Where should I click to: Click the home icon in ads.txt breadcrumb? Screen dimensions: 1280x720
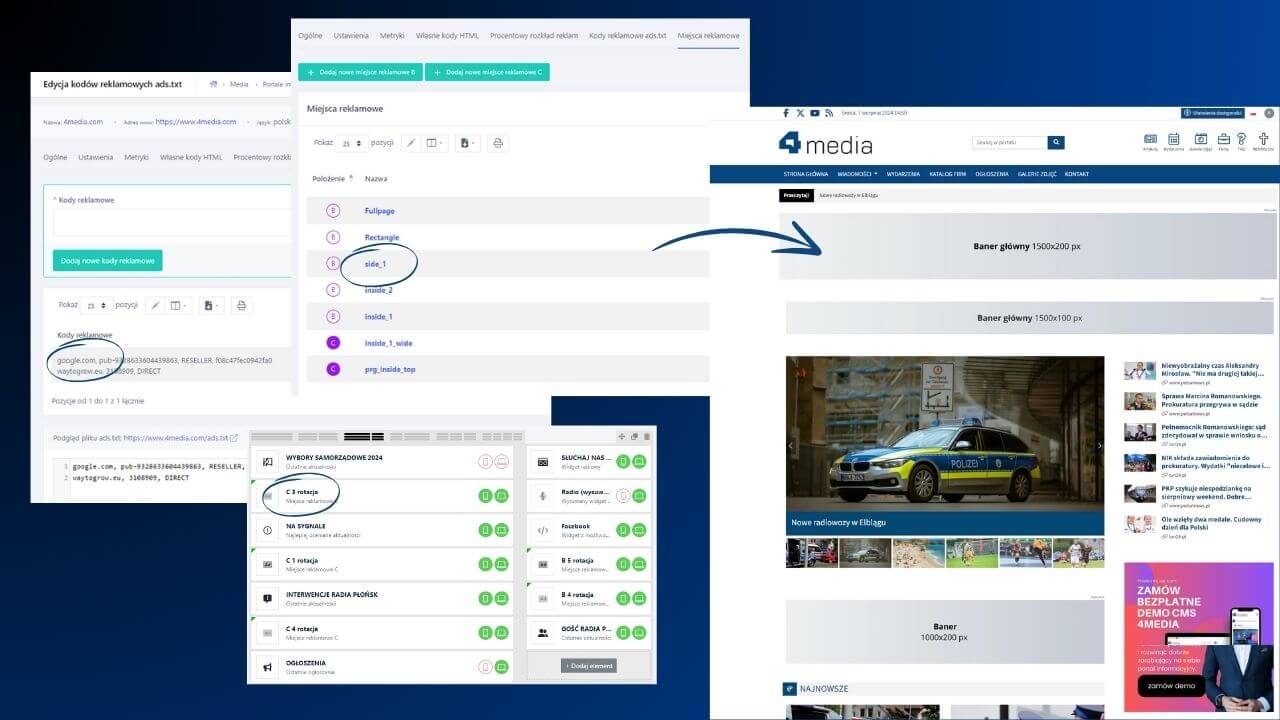(213, 84)
